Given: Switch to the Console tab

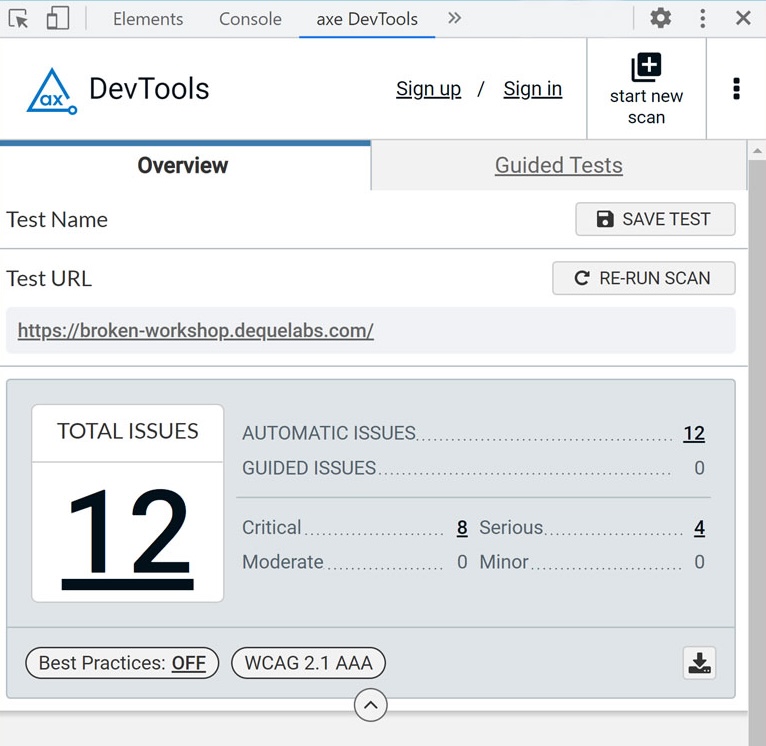Looking at the screenshot, I should tap(250, 19).
